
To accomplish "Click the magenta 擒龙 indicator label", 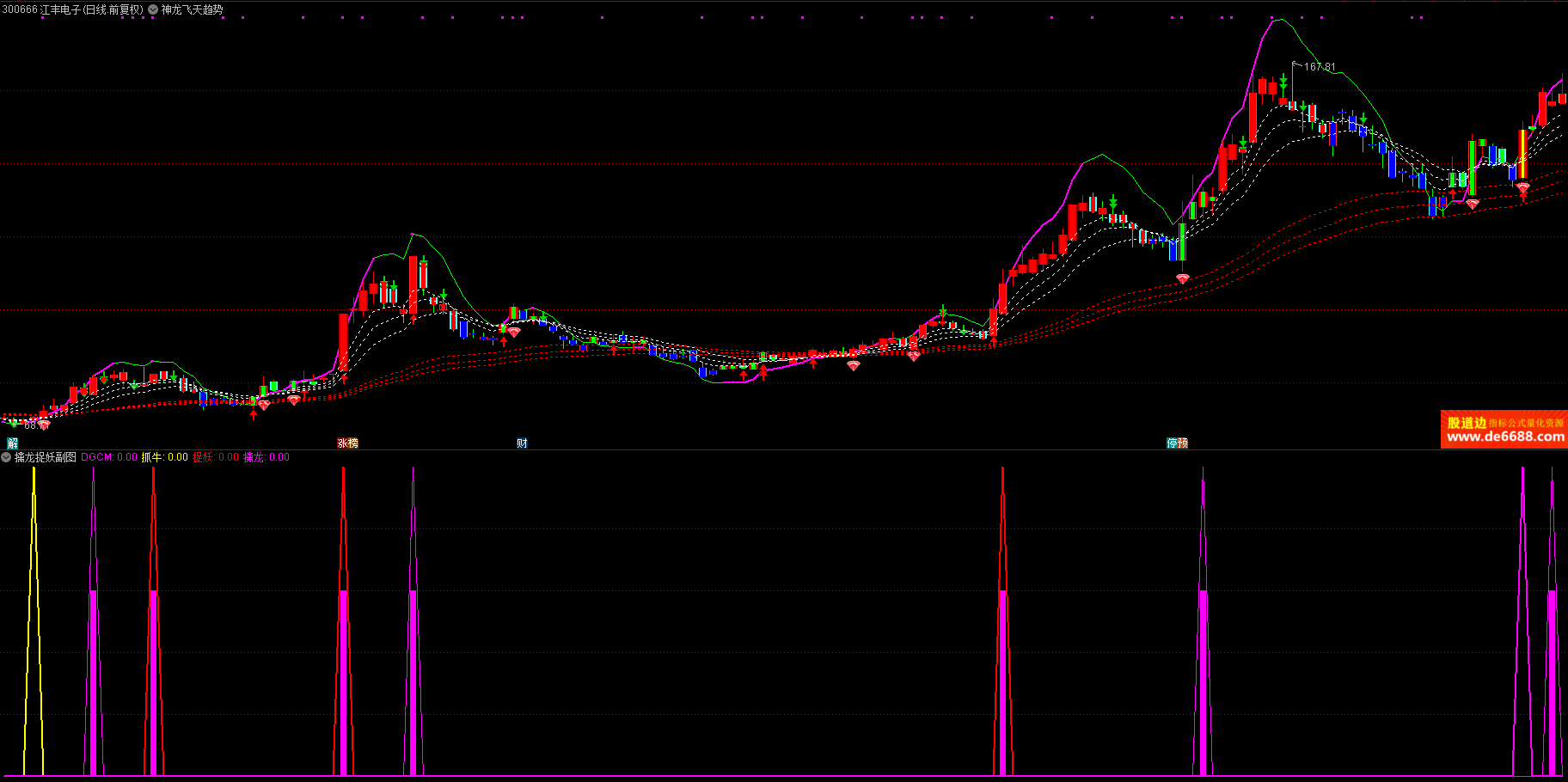I will click(266, 457).
